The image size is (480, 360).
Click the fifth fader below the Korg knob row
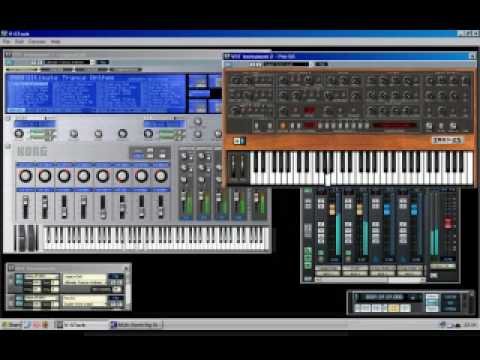(103, 207)
